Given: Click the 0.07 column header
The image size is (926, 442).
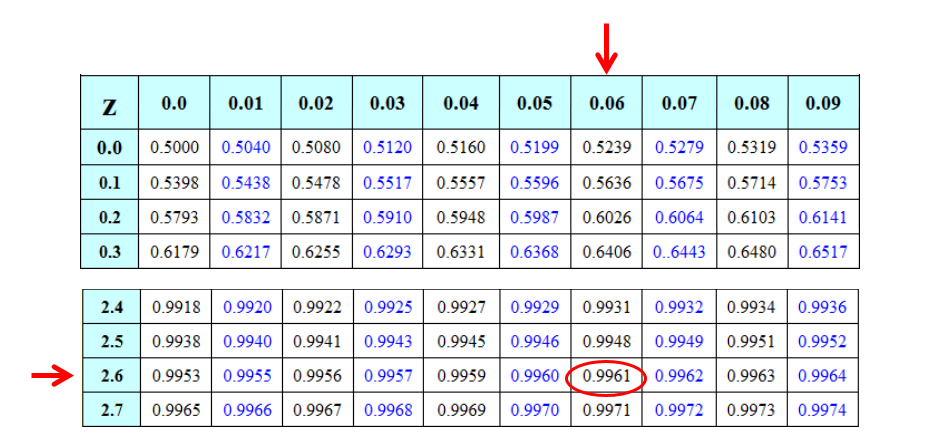Looking at the screenshot, I should pyautogui.click(x=679, y=102).
